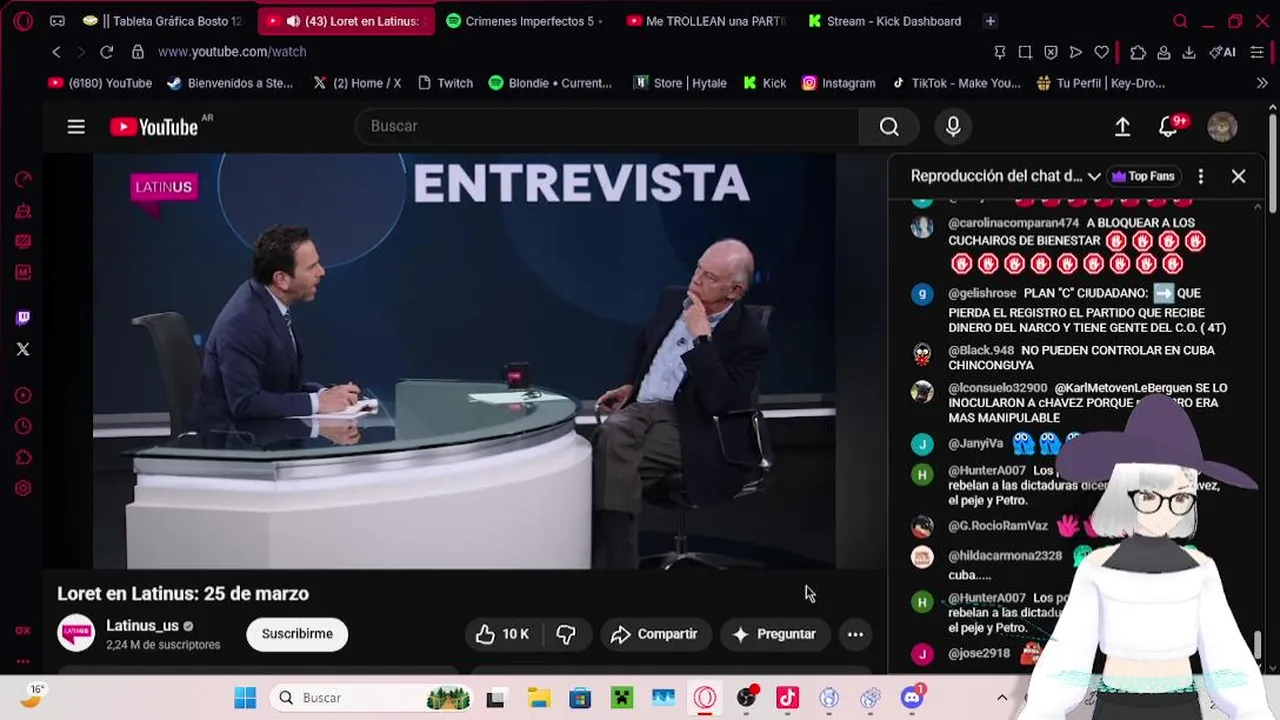Click the @carolinacomparan474 chat username
The width and height of the screenshot is (1280, 720).
pyautogui.click(x=1013, y=223)
